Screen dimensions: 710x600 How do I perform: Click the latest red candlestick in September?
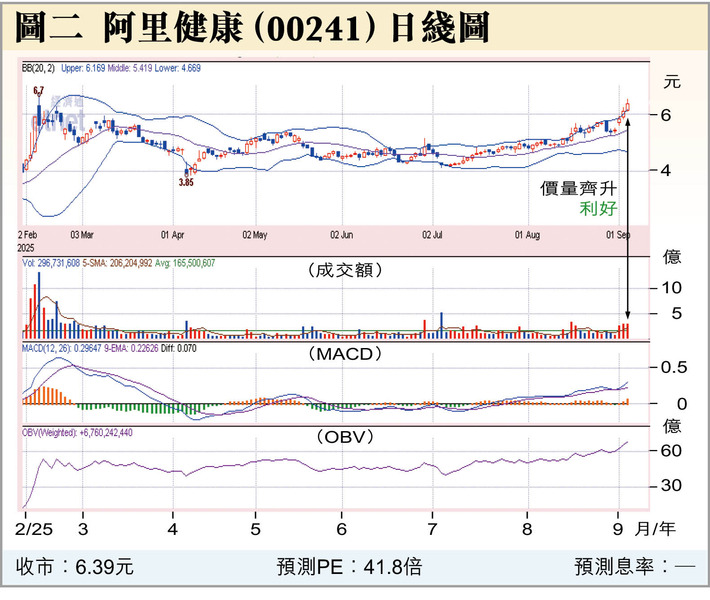click(628, 107)
